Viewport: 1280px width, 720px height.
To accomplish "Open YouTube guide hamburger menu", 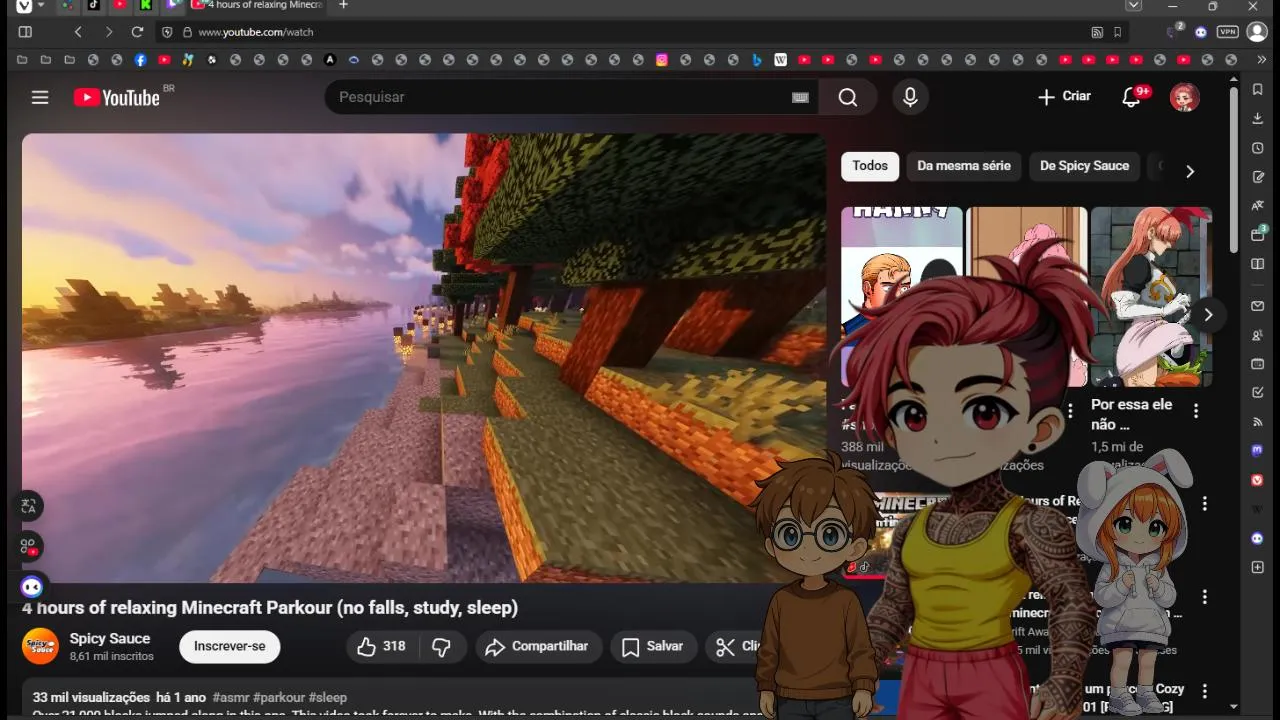I will click(40, 97).
